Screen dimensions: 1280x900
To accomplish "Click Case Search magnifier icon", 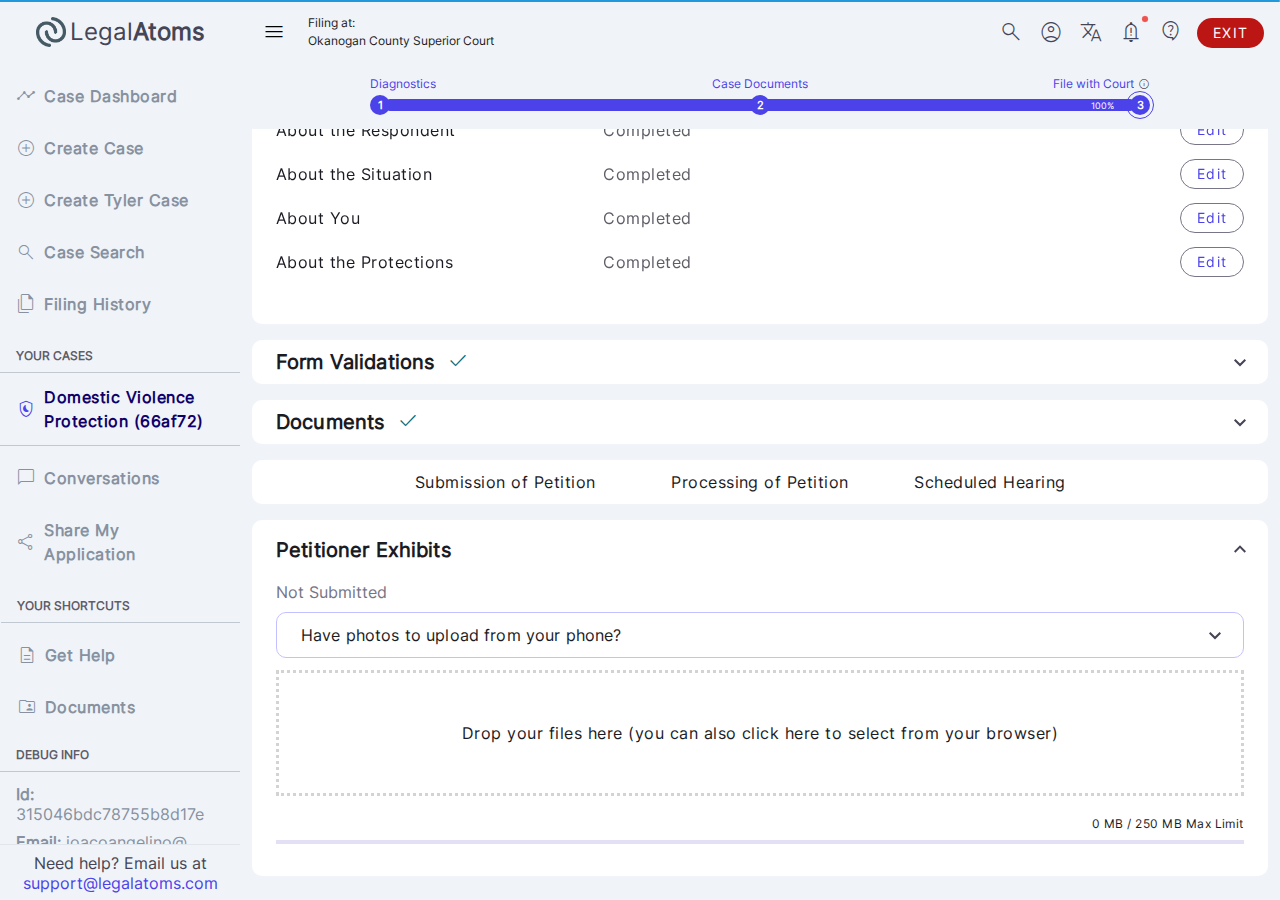I will tap(26, 252).
